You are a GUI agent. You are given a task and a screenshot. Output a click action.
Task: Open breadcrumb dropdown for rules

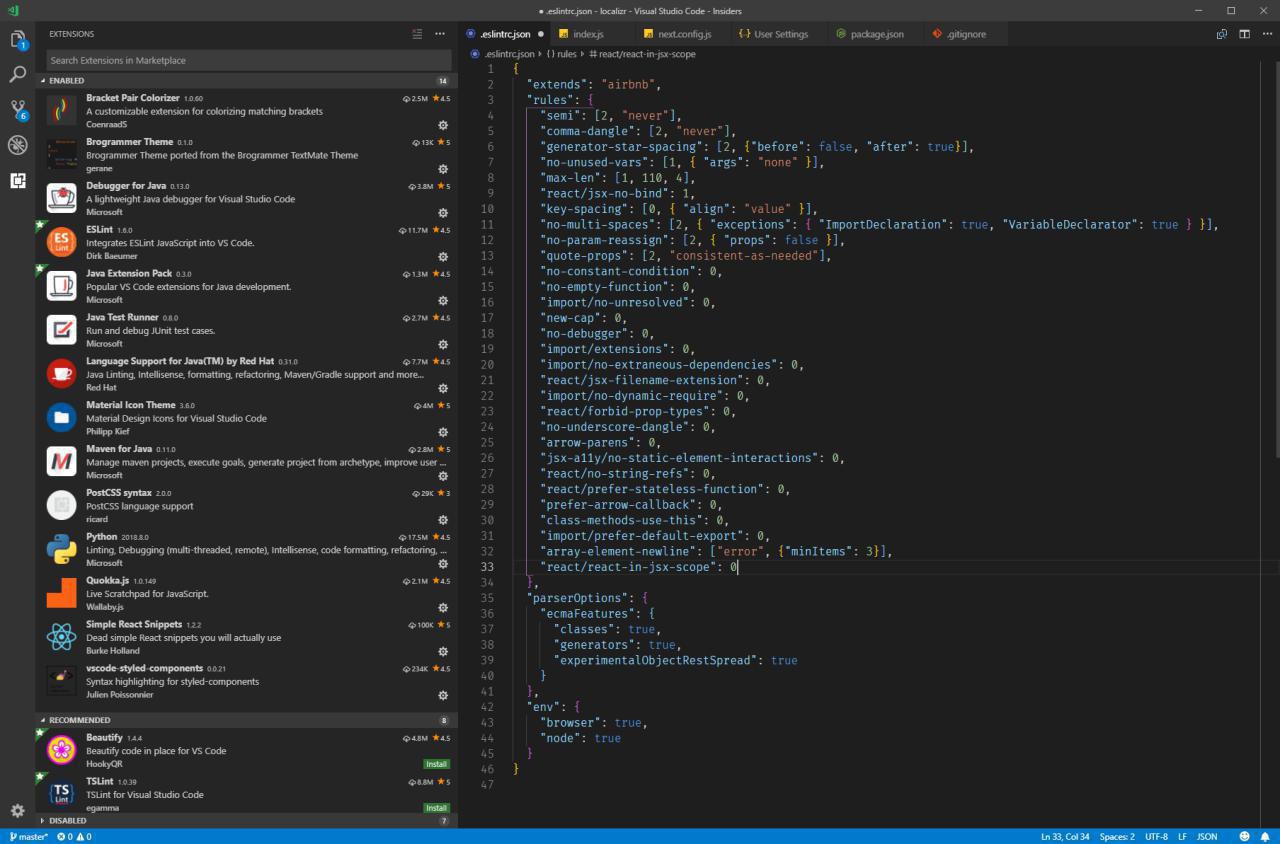point(564,54)
